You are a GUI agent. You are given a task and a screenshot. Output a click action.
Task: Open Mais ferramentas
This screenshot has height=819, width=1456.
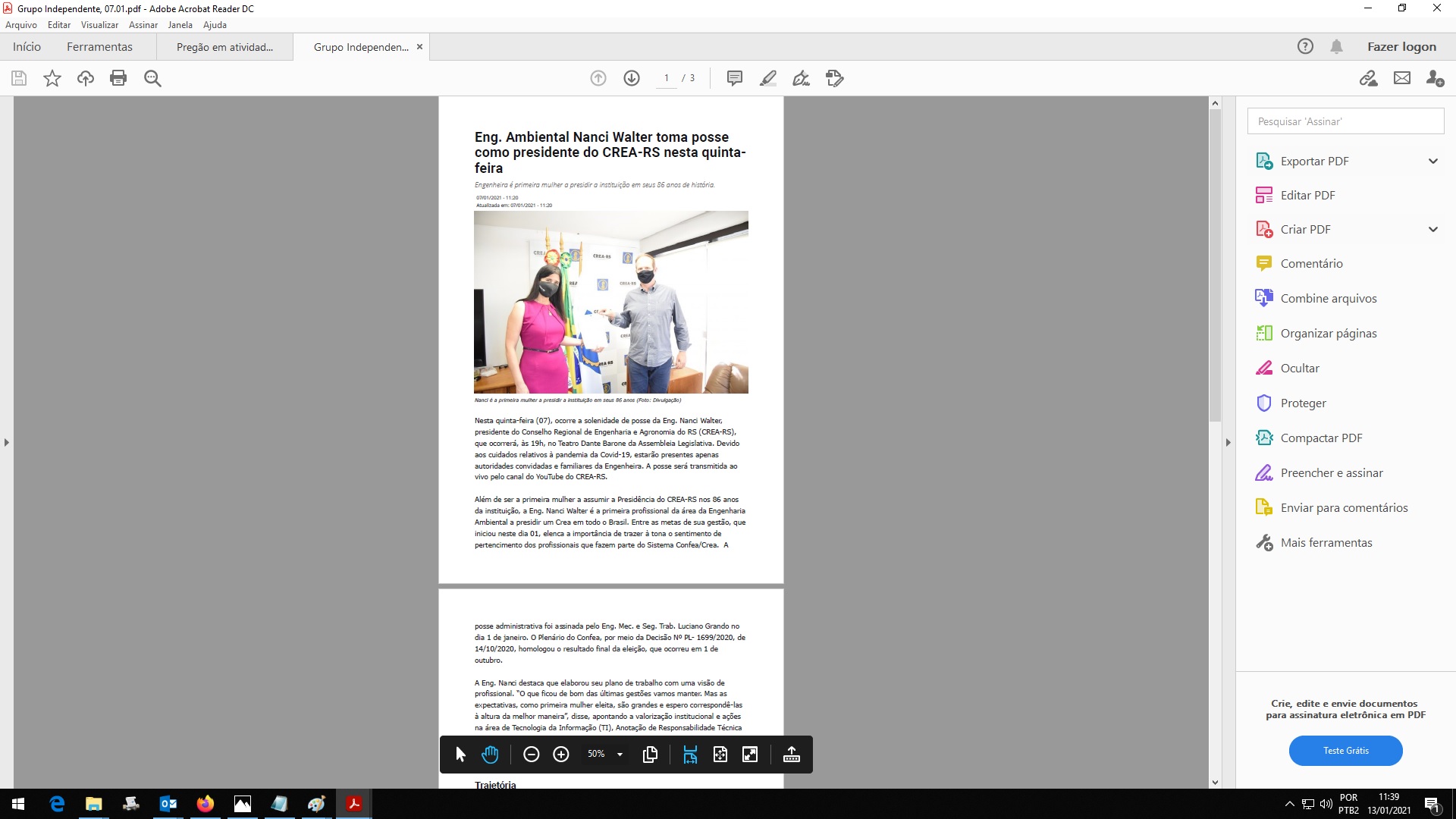pos(1326,542)
